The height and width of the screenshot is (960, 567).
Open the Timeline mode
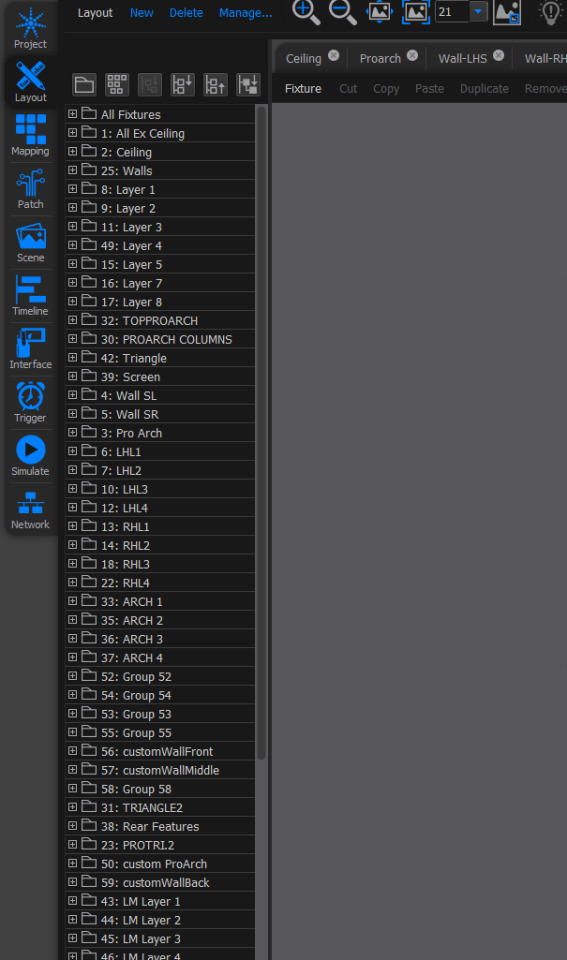click(30, 296)
